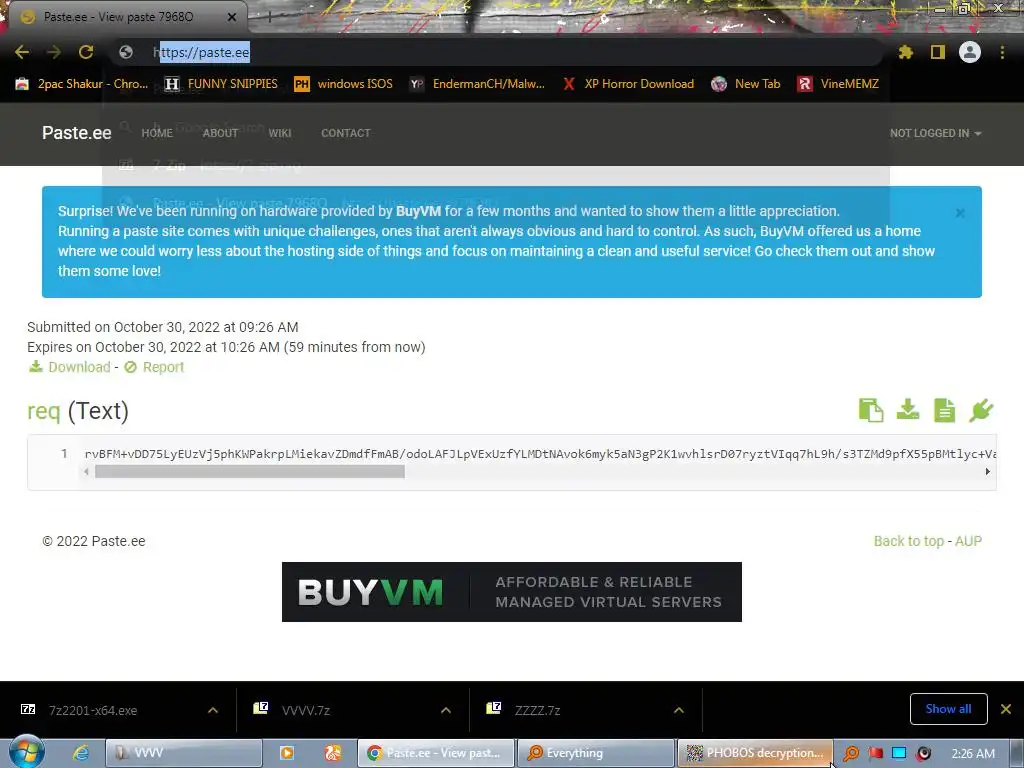The image size is (1024, 768).
Task: Reload the Paste.ee page
Action: (86, 52)
